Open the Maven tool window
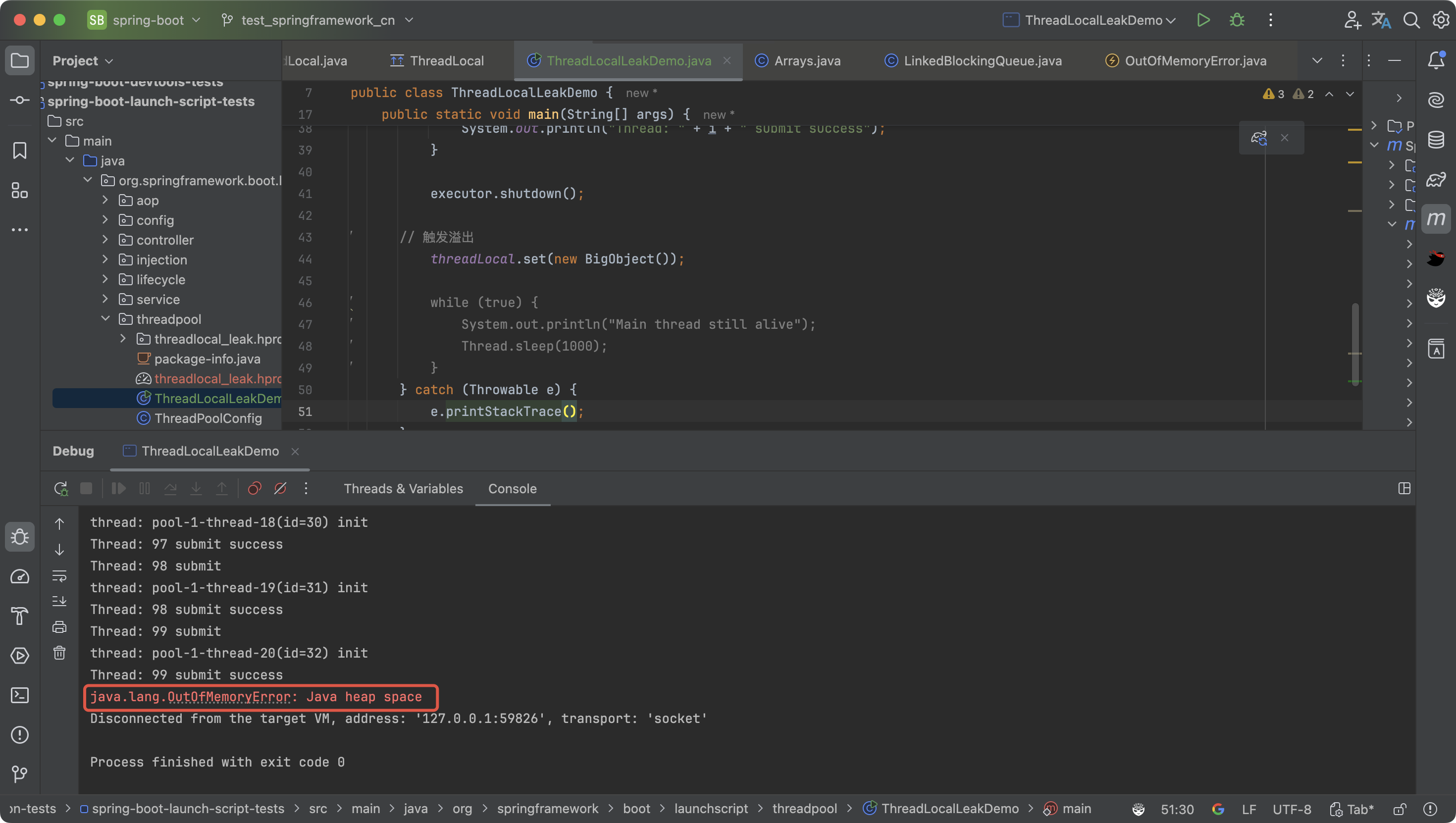 [1436, 219]
